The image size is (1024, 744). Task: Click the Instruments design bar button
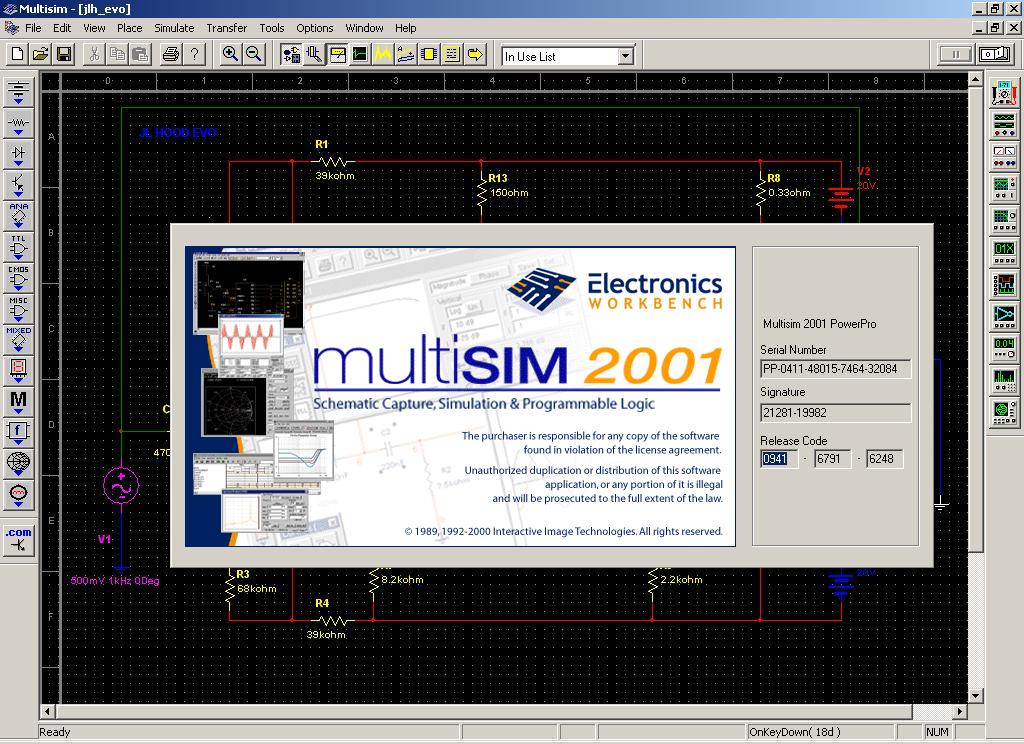337,54
